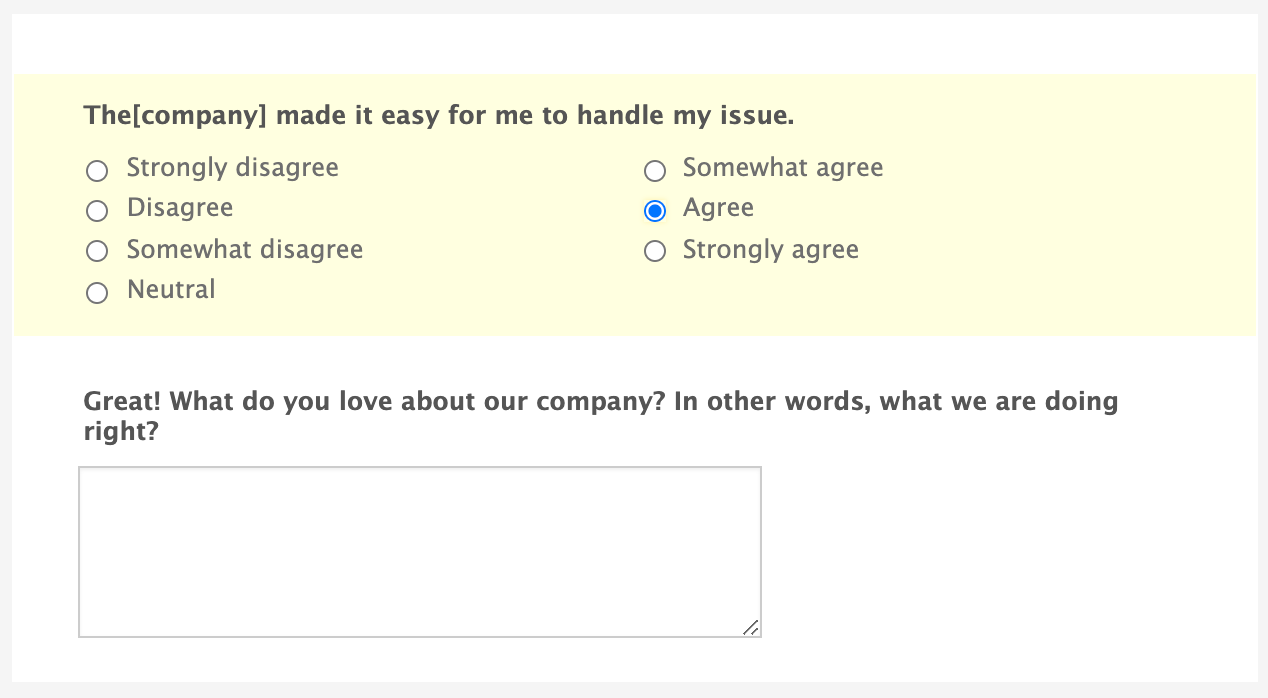Click the 'Strongly disagree' label text
The width and height of the screenshot is (1268, 698).
click(232, 168)
